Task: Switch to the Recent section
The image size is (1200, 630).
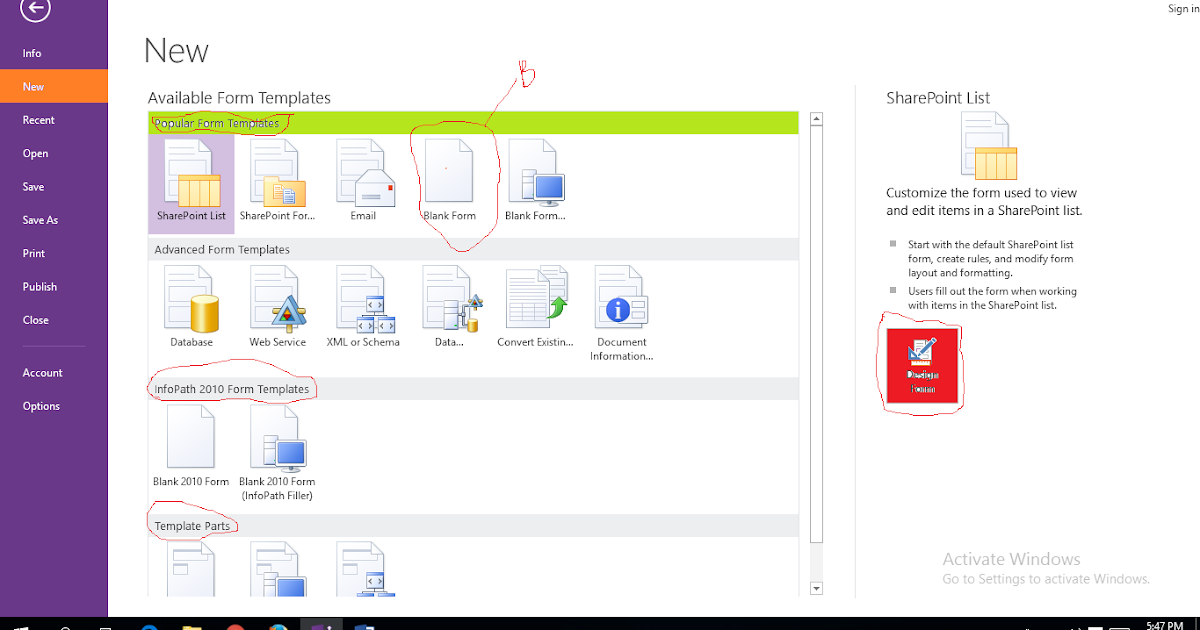Action: [38, 119]
